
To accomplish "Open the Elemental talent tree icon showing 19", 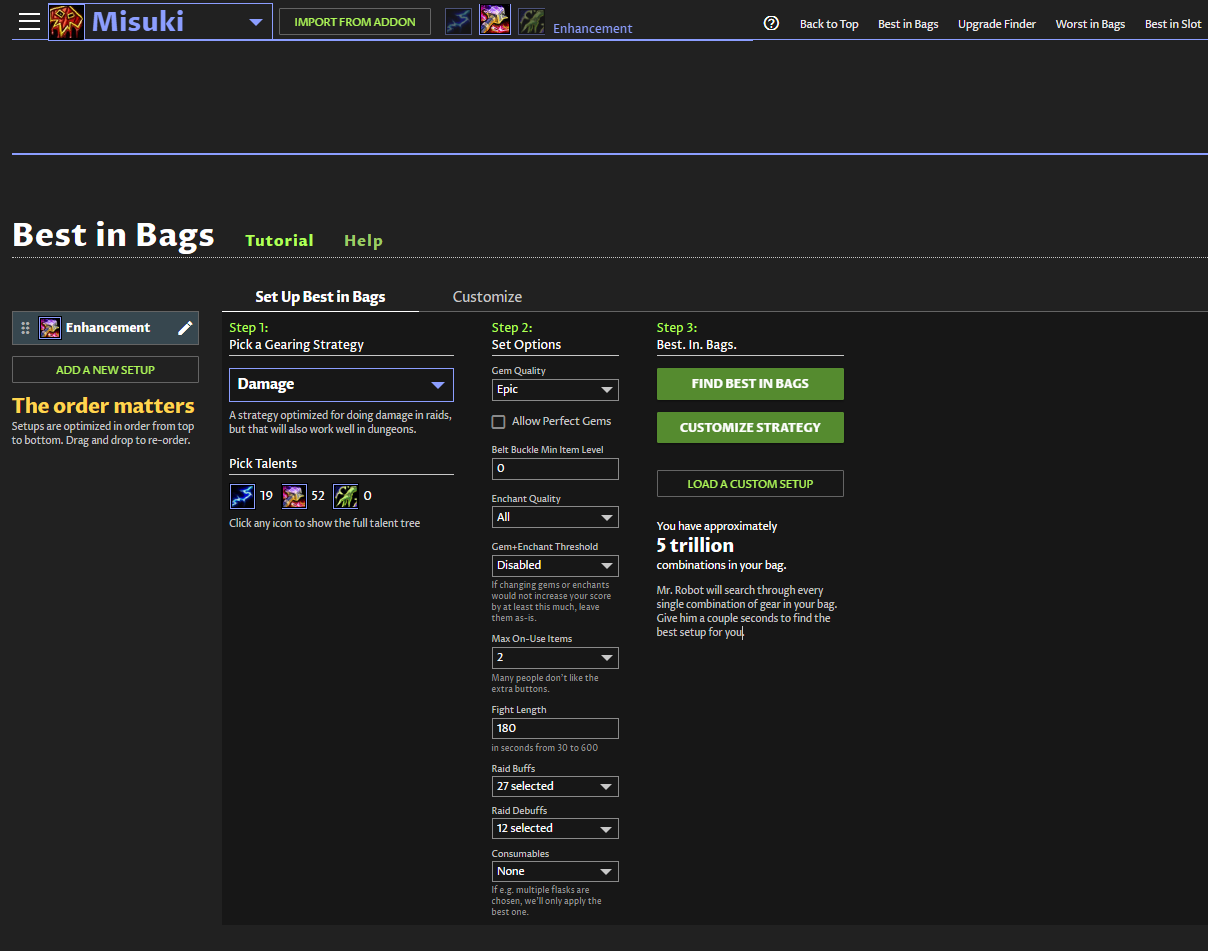I will click(x=242, y=496).
